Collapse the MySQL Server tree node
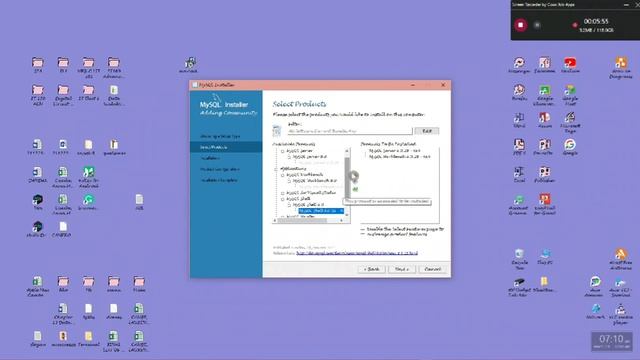Image resolution: width=640 pixels, height=360 pixels. point(282,151)
